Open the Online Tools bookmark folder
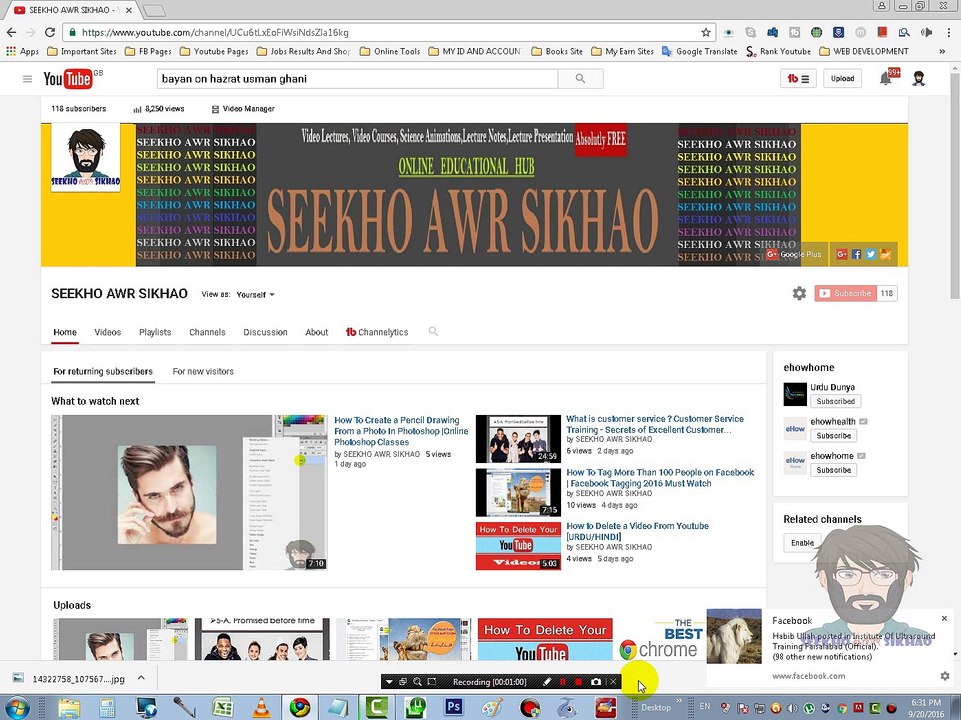The width and height of the screenshot is (961, 720). (390, 51)
